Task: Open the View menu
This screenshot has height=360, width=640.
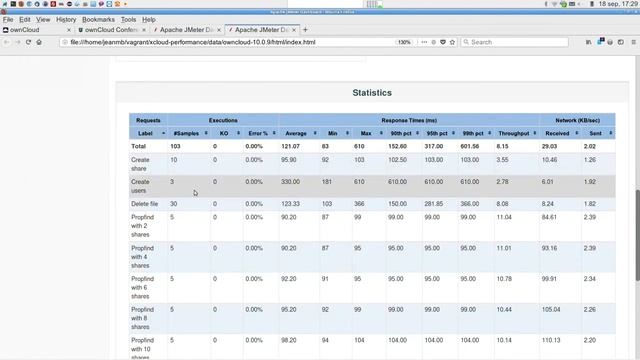Action: [43, 20]
